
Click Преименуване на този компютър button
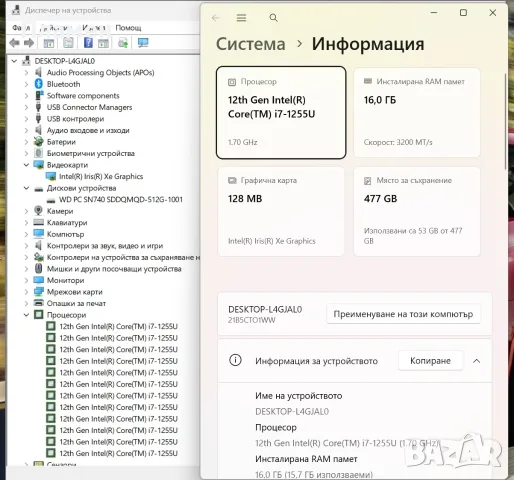(403, 314)
